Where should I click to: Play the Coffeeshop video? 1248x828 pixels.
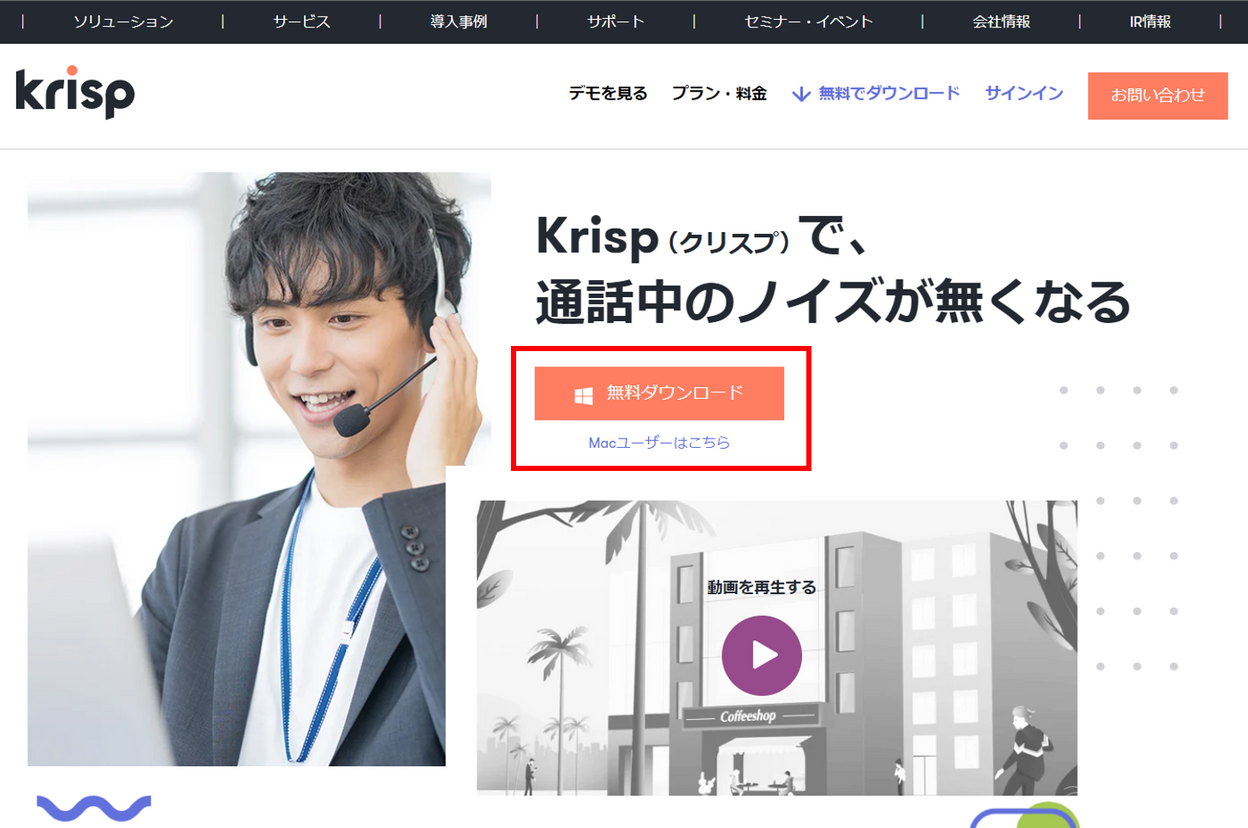762,655
